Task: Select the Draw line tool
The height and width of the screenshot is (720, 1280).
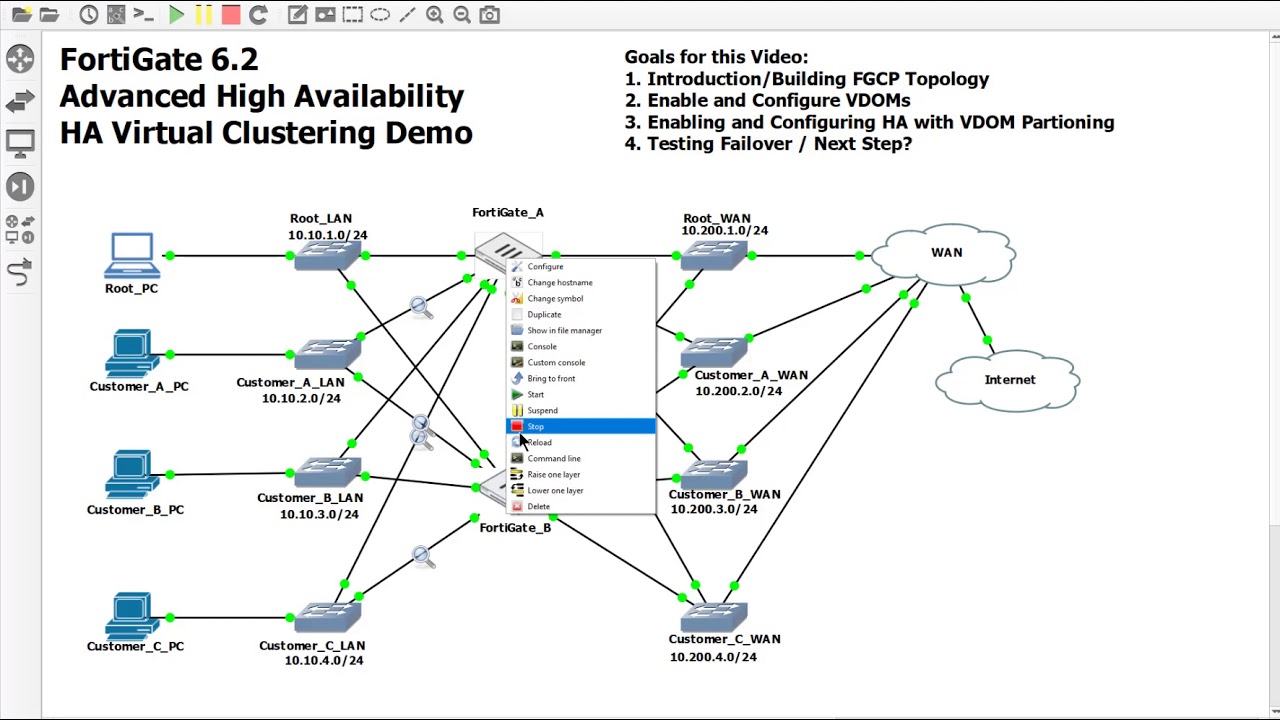Action: [x=407, y=15]
